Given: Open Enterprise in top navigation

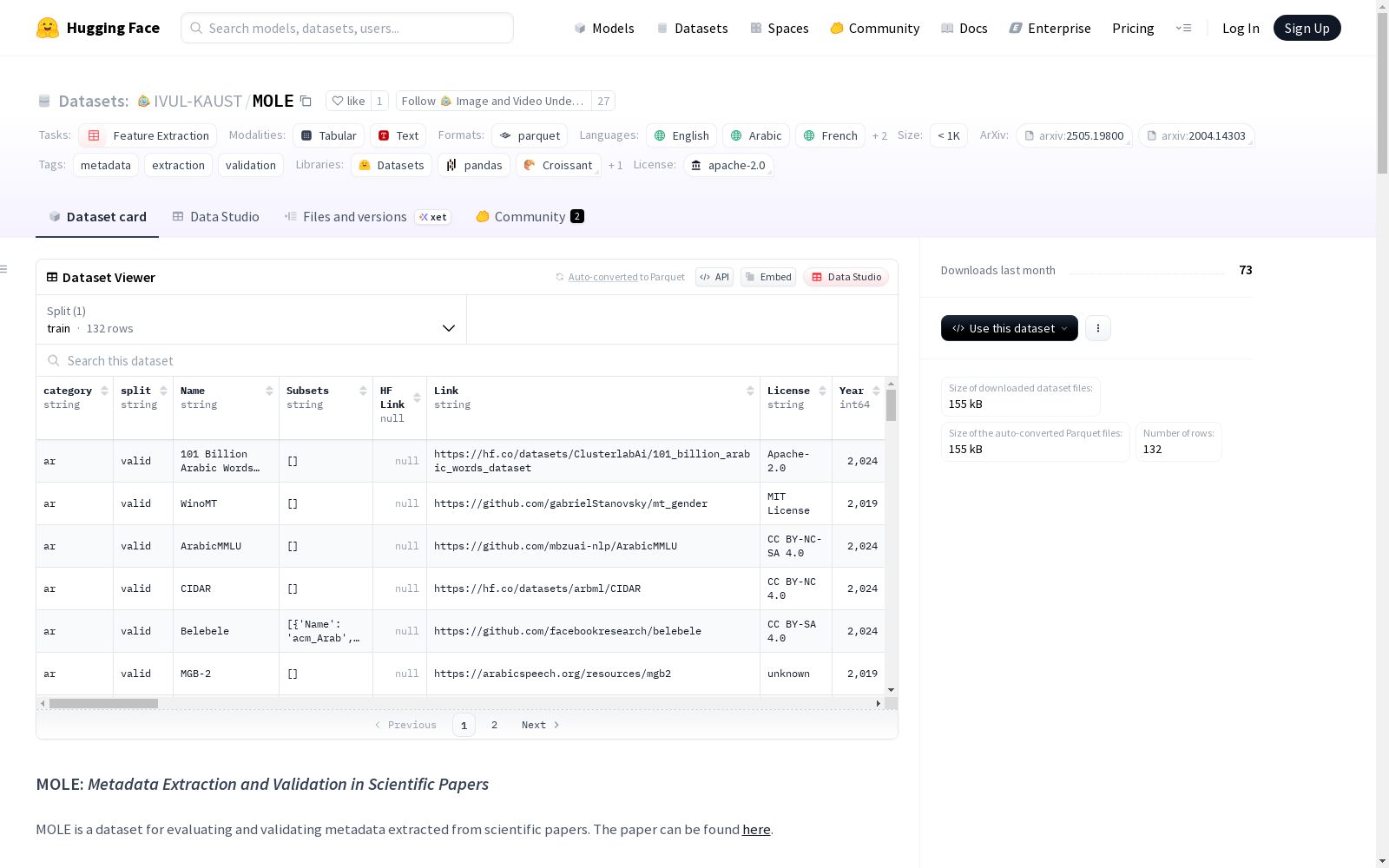Looking at the screenshot, I should tap(1050, 28).
